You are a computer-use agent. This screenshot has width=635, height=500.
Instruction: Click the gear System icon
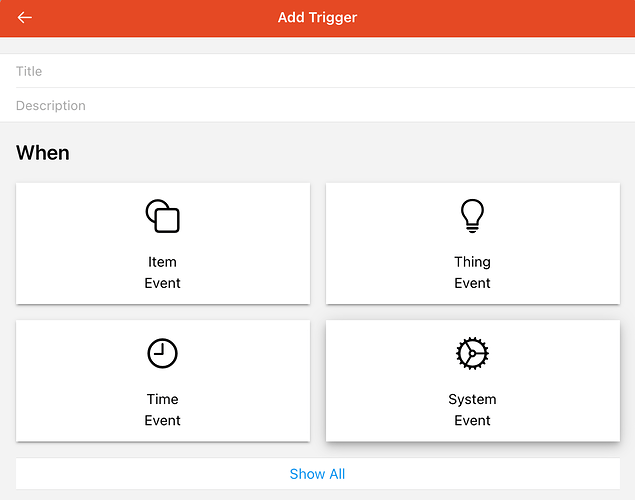click(x=472, y=353)
